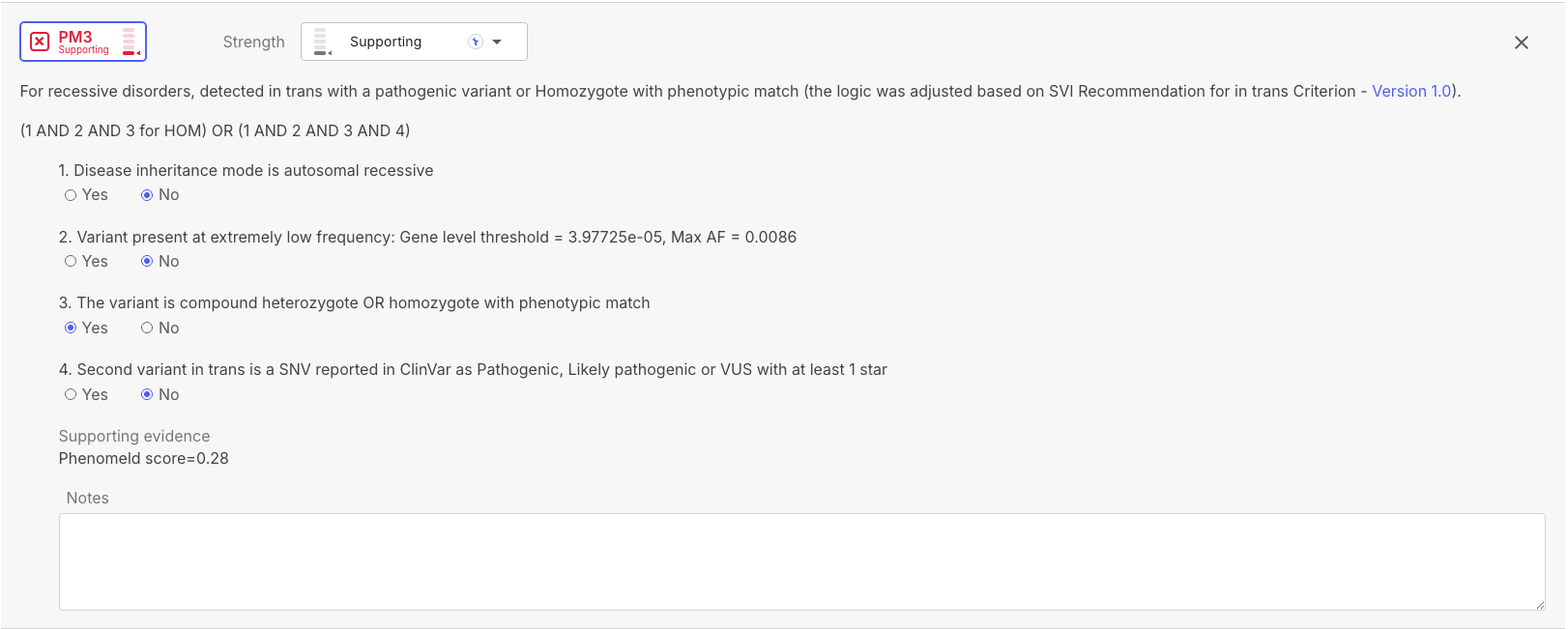Close the PM3 criterion panel
The height and width of the screenshot is (629, 1568).
pos(1522,43)
